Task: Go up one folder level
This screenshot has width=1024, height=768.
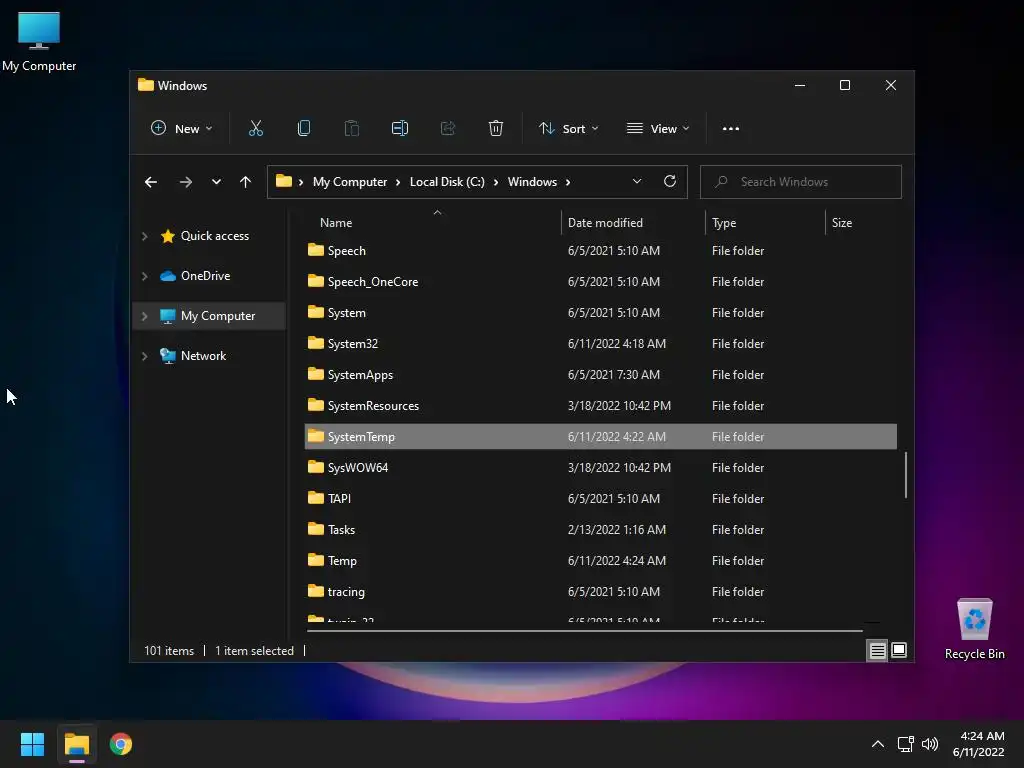Action: (245, 182)
